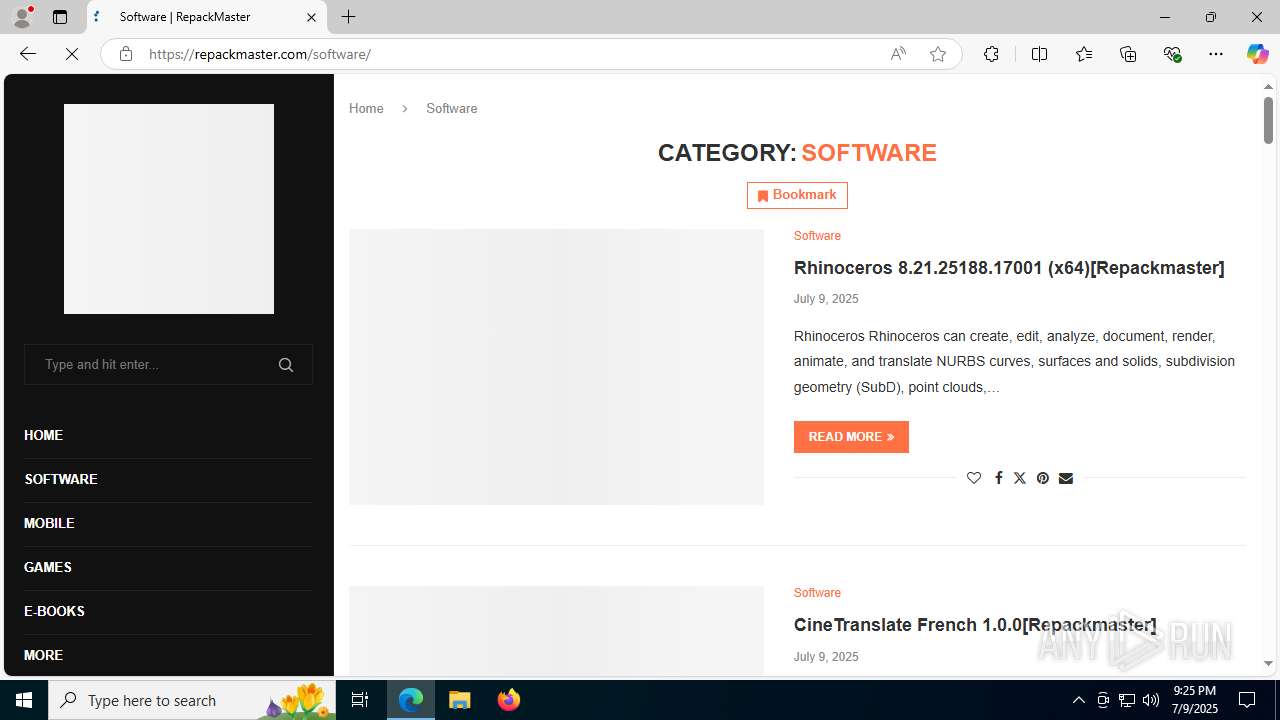Share the Rhinoceros post on X

1020,478
